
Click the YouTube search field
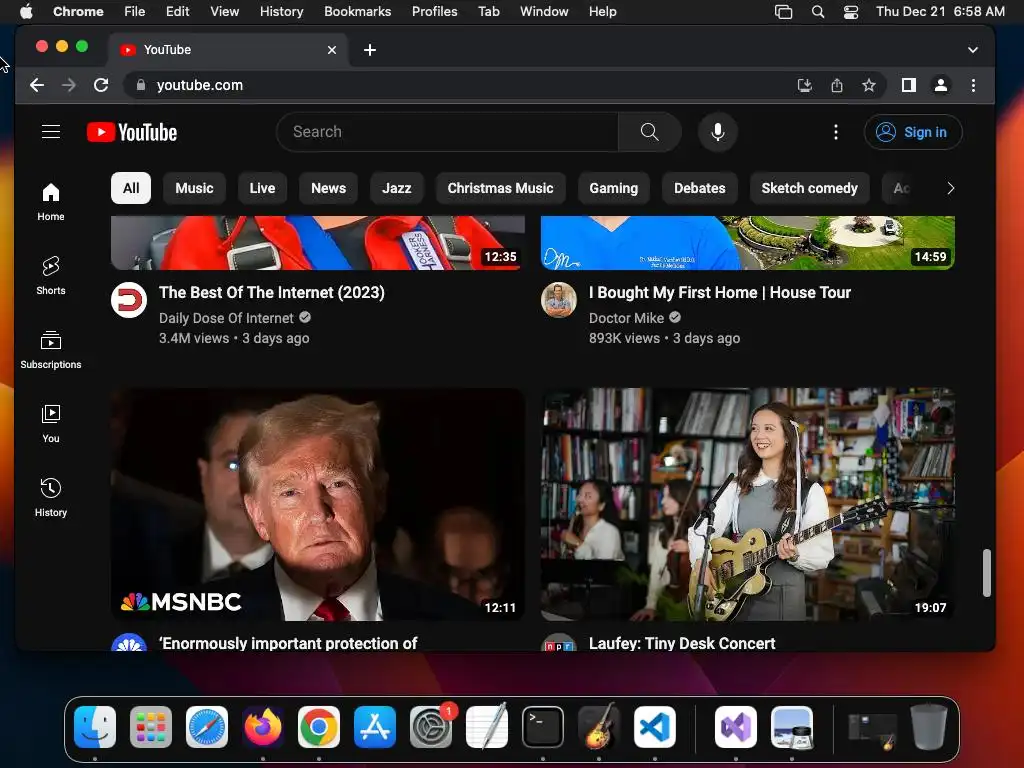coord(447,132)
